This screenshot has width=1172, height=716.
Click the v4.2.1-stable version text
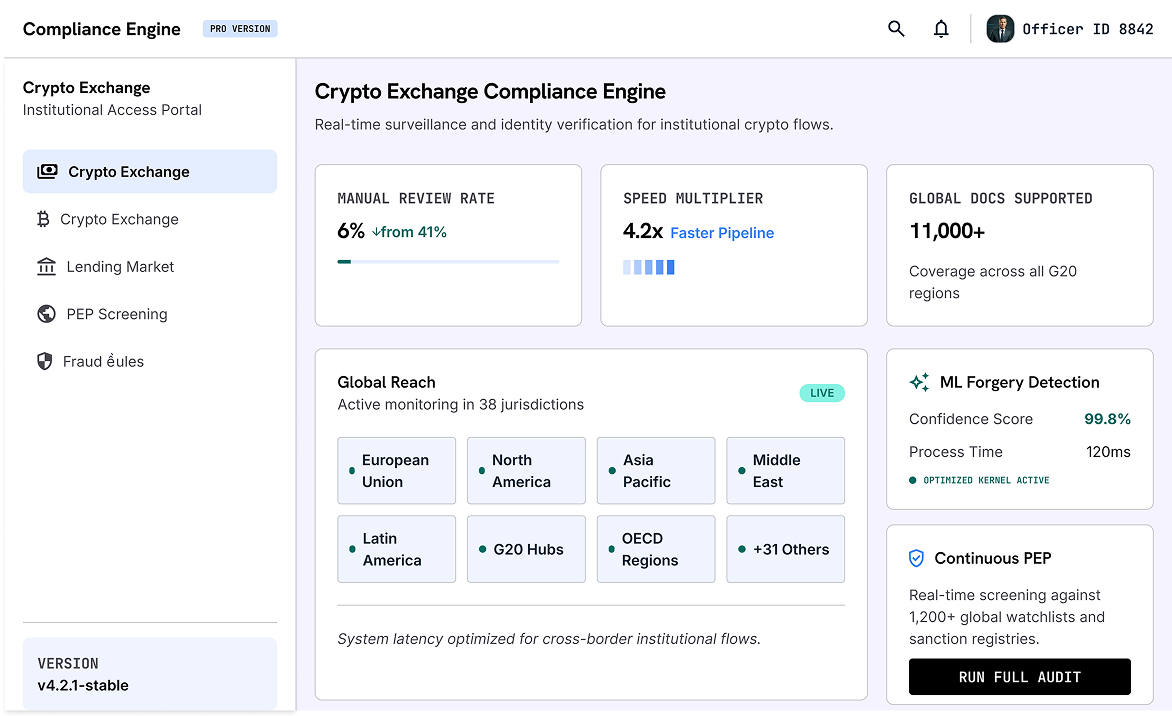coord(83,685)
